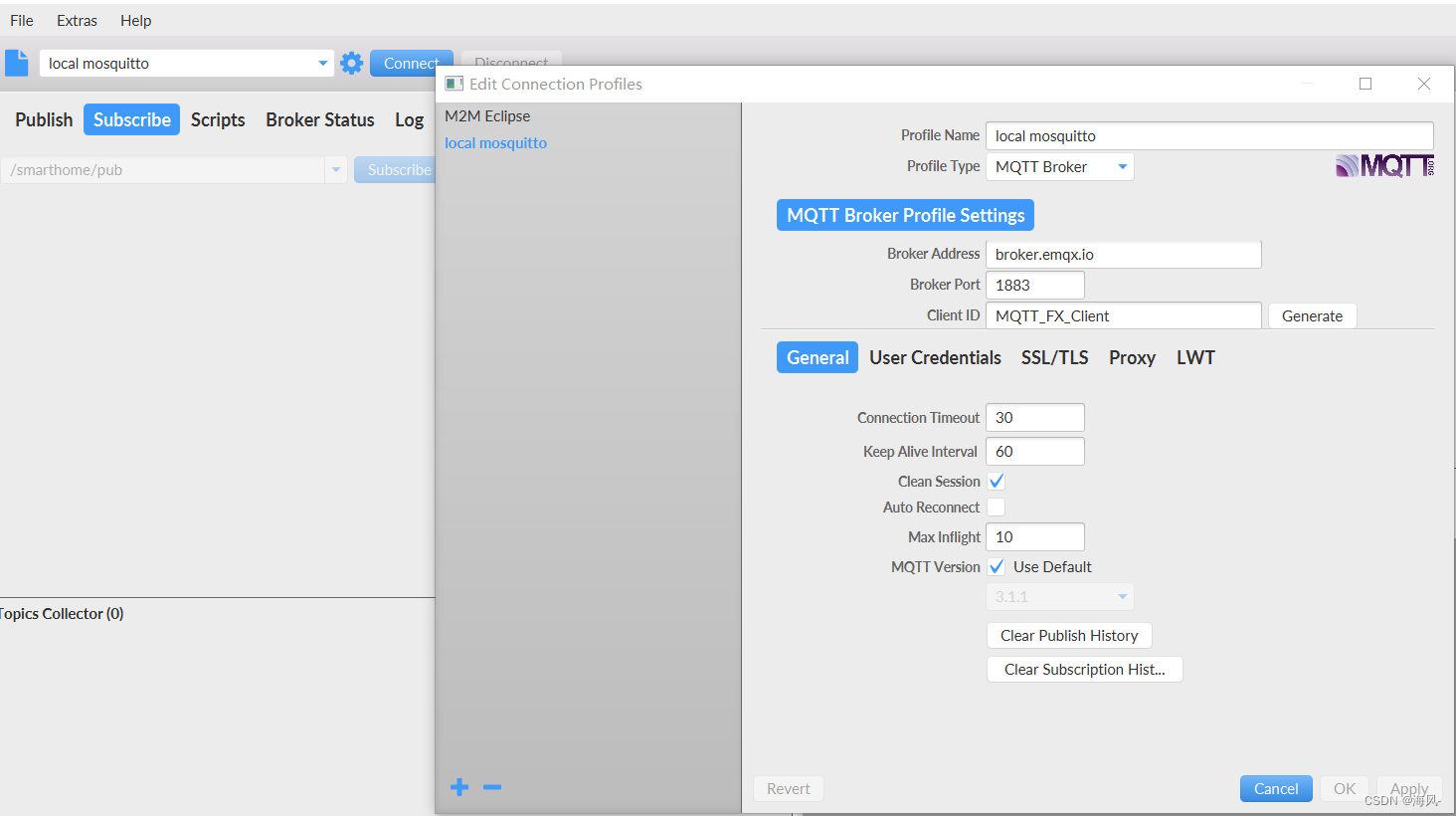Open the connection profile selector dropdown
The height and width of the screenshot is (816, 1456).
[x=187, y=63]
